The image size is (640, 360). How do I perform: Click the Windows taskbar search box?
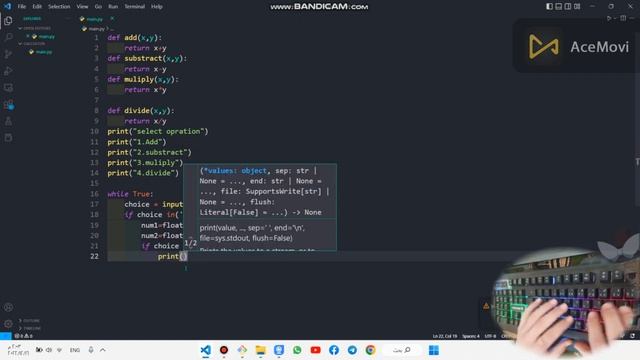402,350
